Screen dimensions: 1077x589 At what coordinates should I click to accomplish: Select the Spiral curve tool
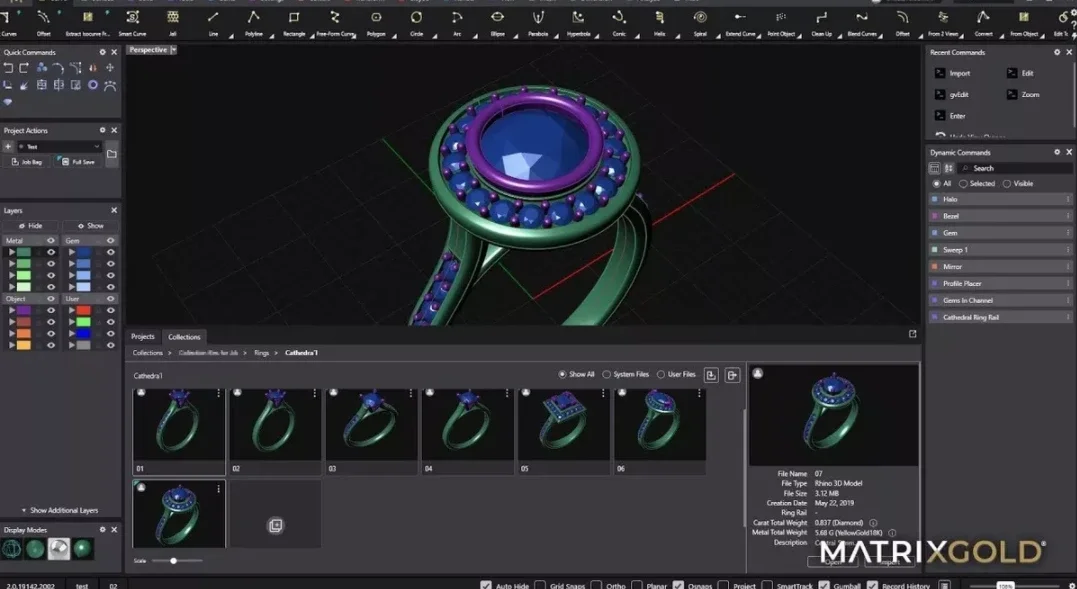(x=700, y=22)
